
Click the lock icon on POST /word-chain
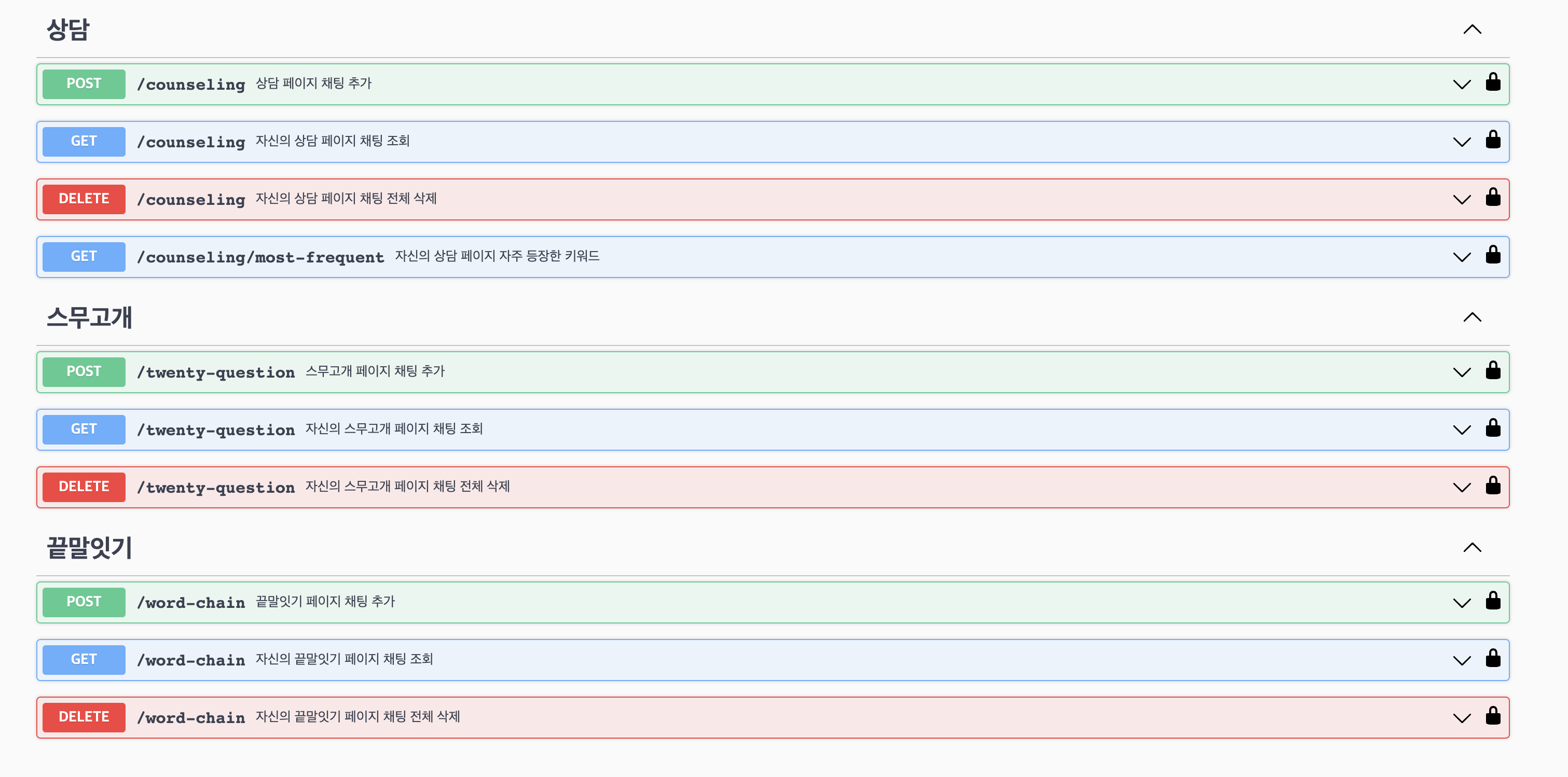click(1493, 601)
